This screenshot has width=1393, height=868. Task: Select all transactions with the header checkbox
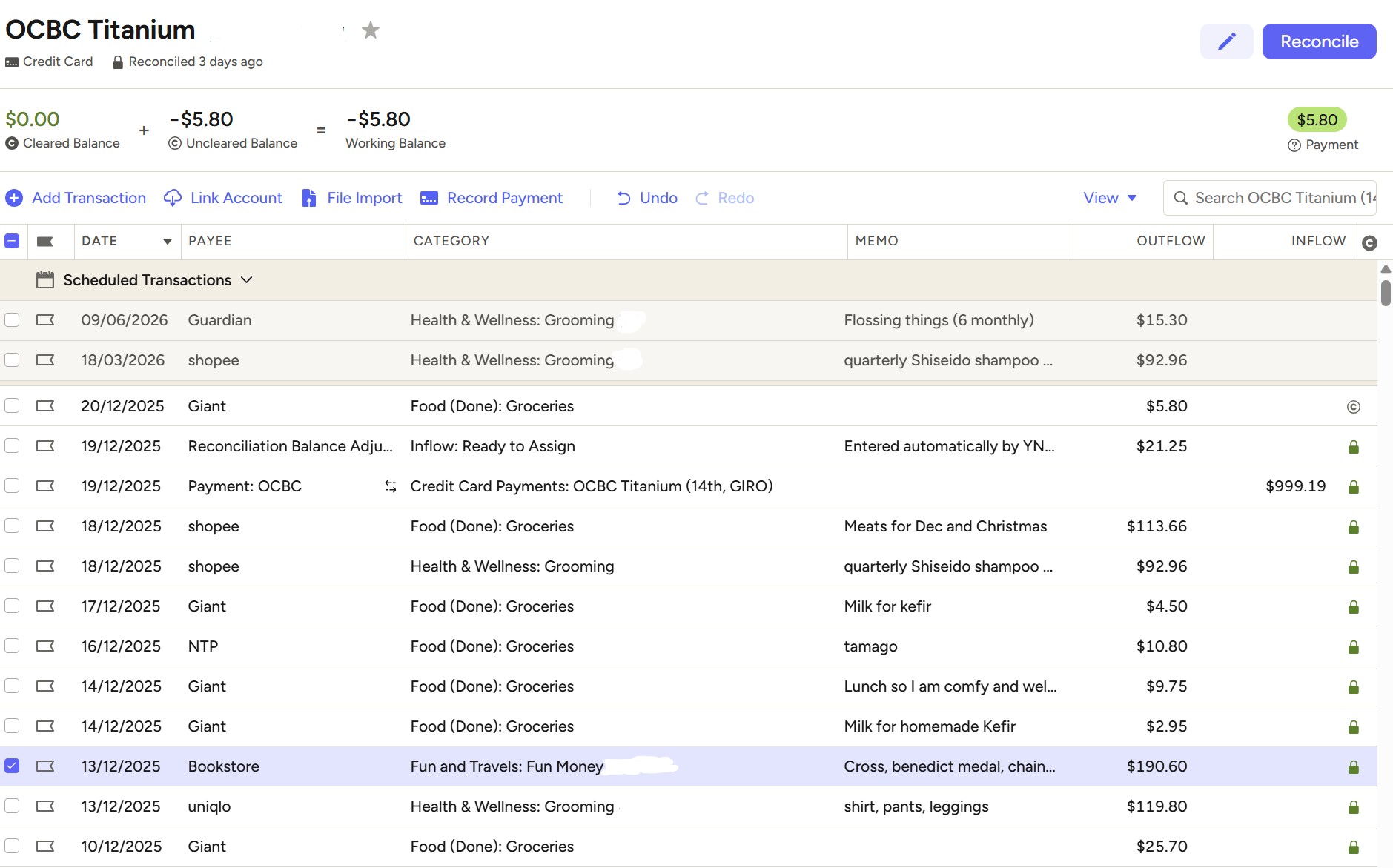[11, 241]
